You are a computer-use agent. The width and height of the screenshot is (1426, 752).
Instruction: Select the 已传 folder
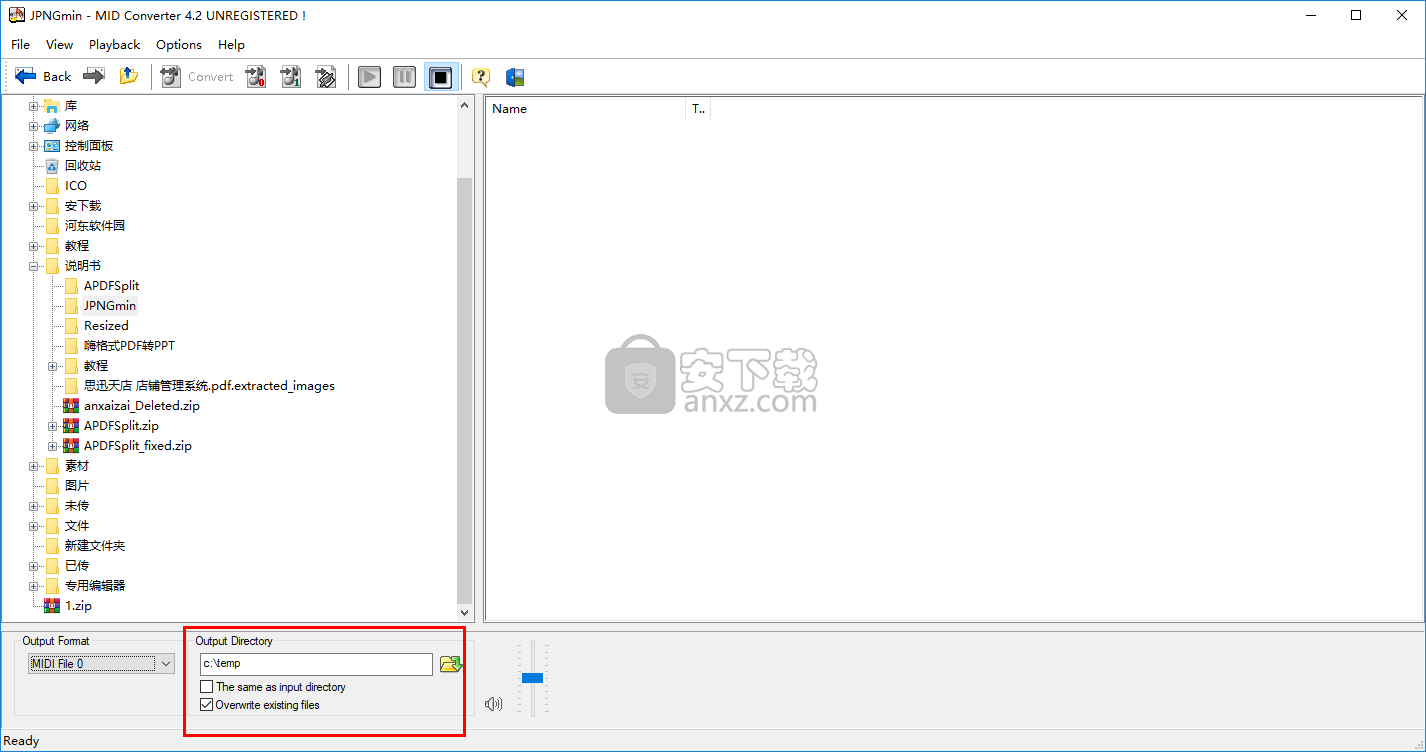pos(77,566)
